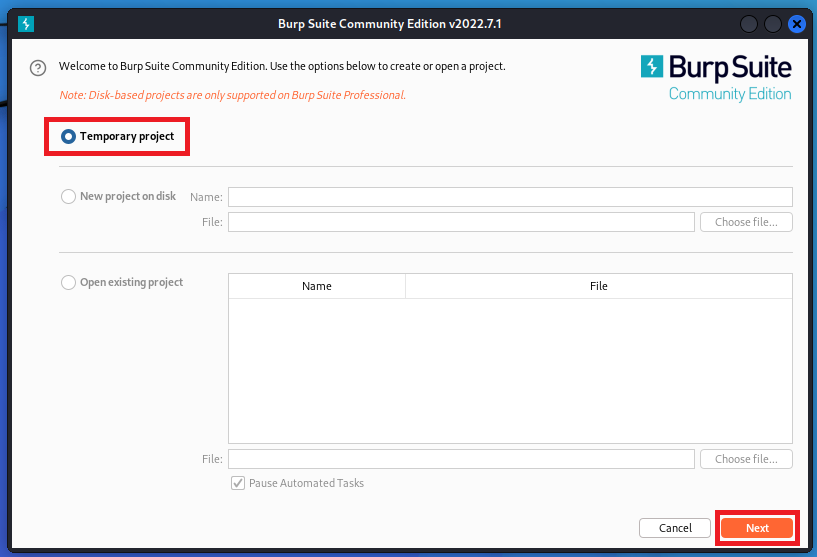Select Open existing project option

[x=68, y=282]
